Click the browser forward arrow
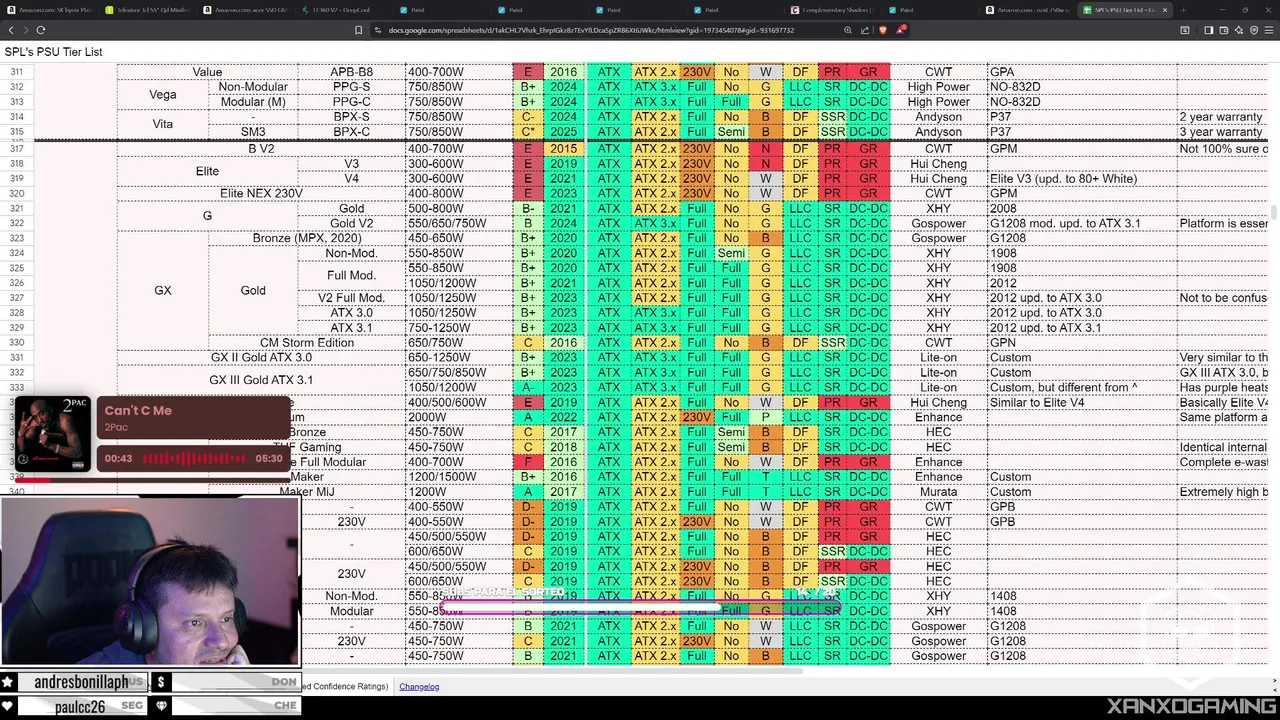 pos(25,30)
